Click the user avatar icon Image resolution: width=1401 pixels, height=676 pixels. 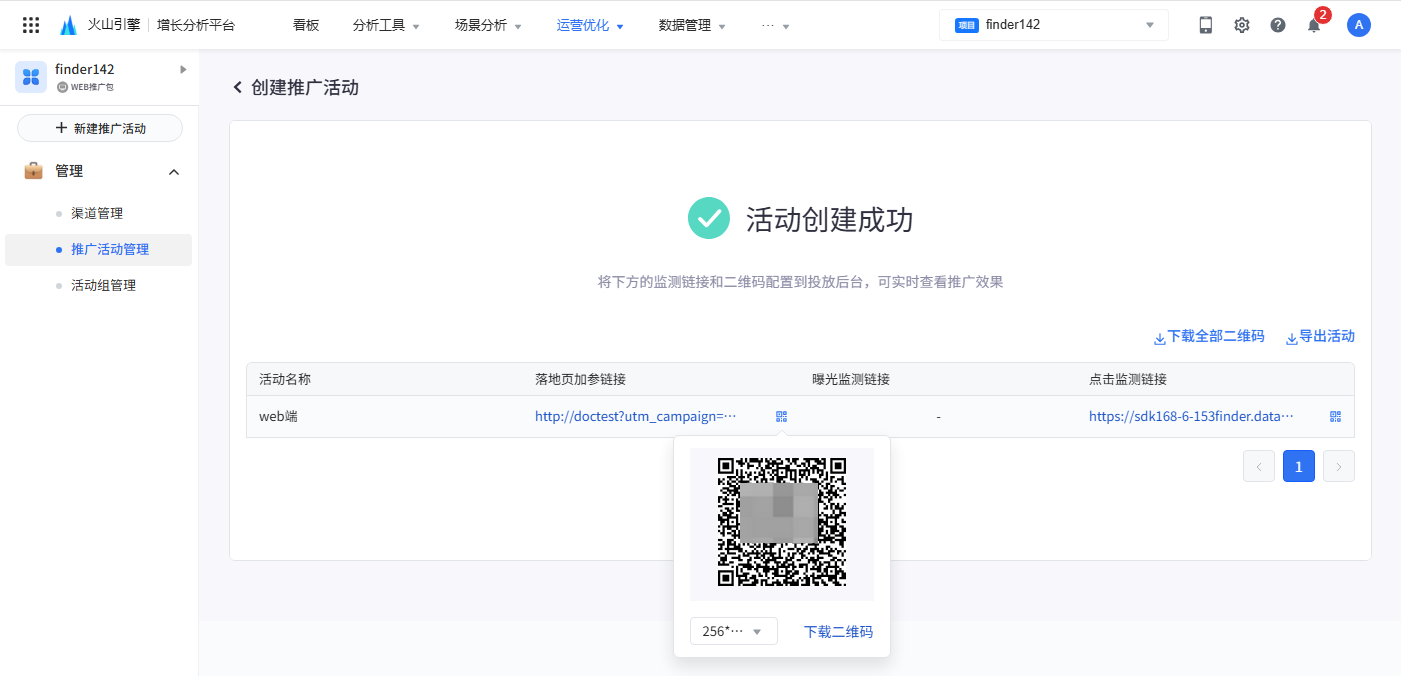tap(1358, 25)
